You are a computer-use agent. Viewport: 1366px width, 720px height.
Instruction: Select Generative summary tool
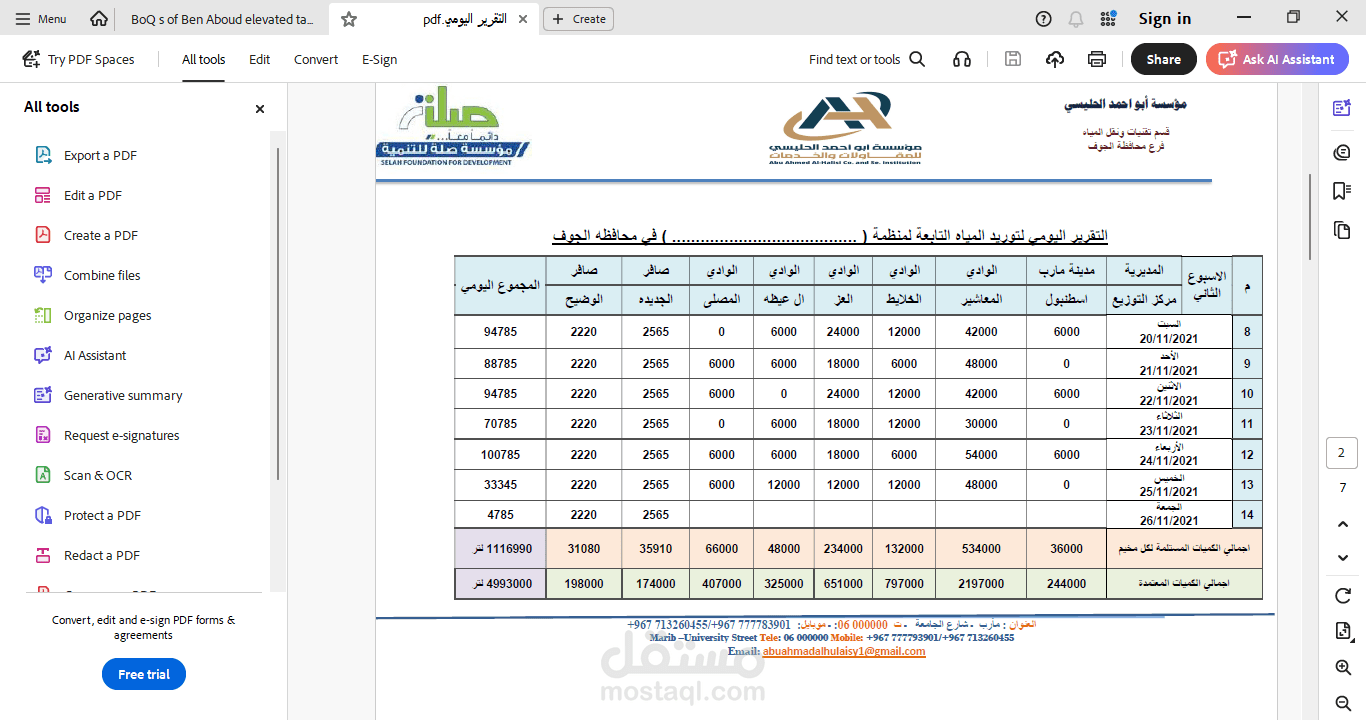tap(123, 395)
